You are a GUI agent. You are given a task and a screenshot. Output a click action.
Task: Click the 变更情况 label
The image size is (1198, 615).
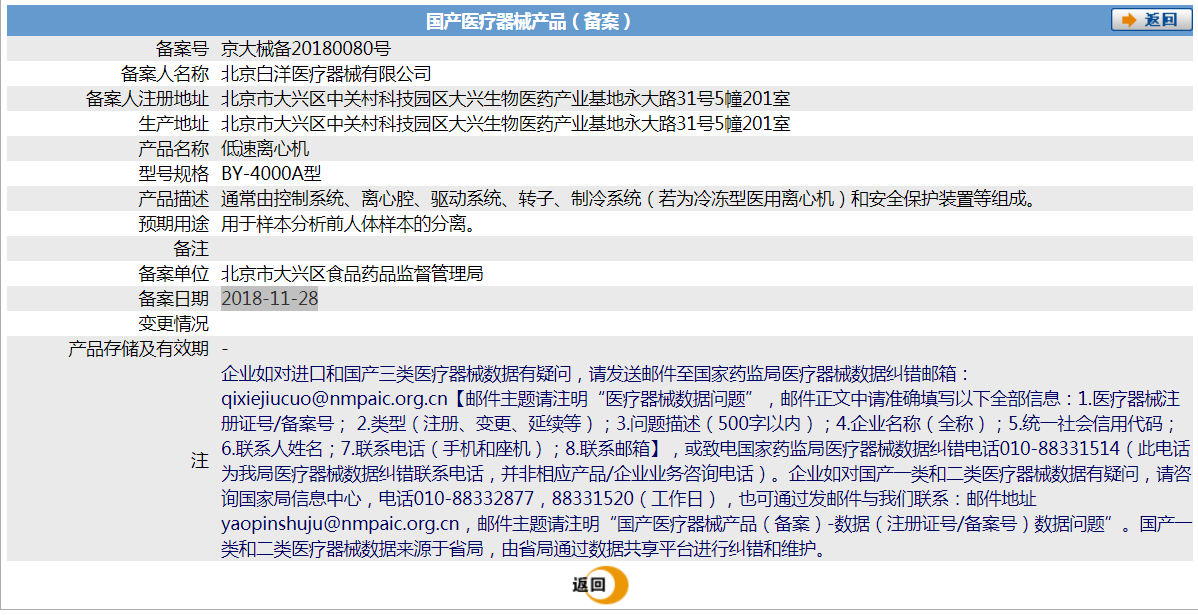173,324
